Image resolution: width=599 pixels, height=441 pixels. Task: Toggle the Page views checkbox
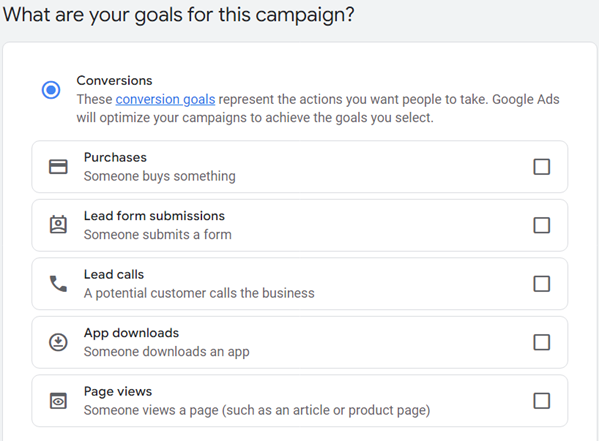(541, 401)
